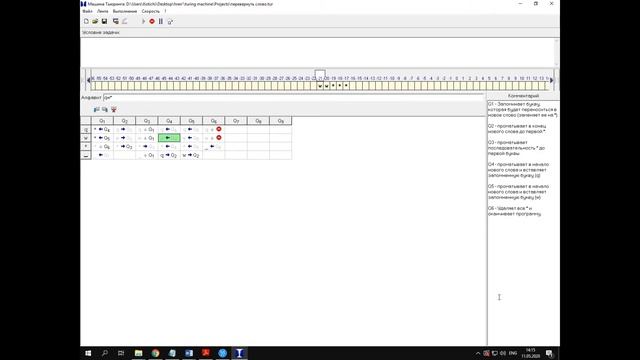Click the blank '_' row header in state table
The height and width of the screenshot is (360, 640).
pyautogui.click(x=86, y=155)
